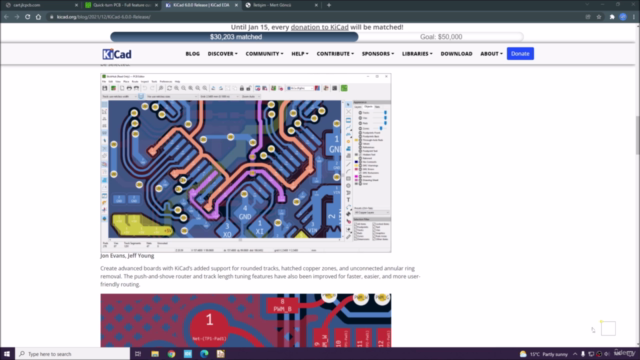Image resolution: width=640 pixels, height=360 pixels.
Task: Click the Windows 'Type here to search' box
Action: (x=73, y=354)
